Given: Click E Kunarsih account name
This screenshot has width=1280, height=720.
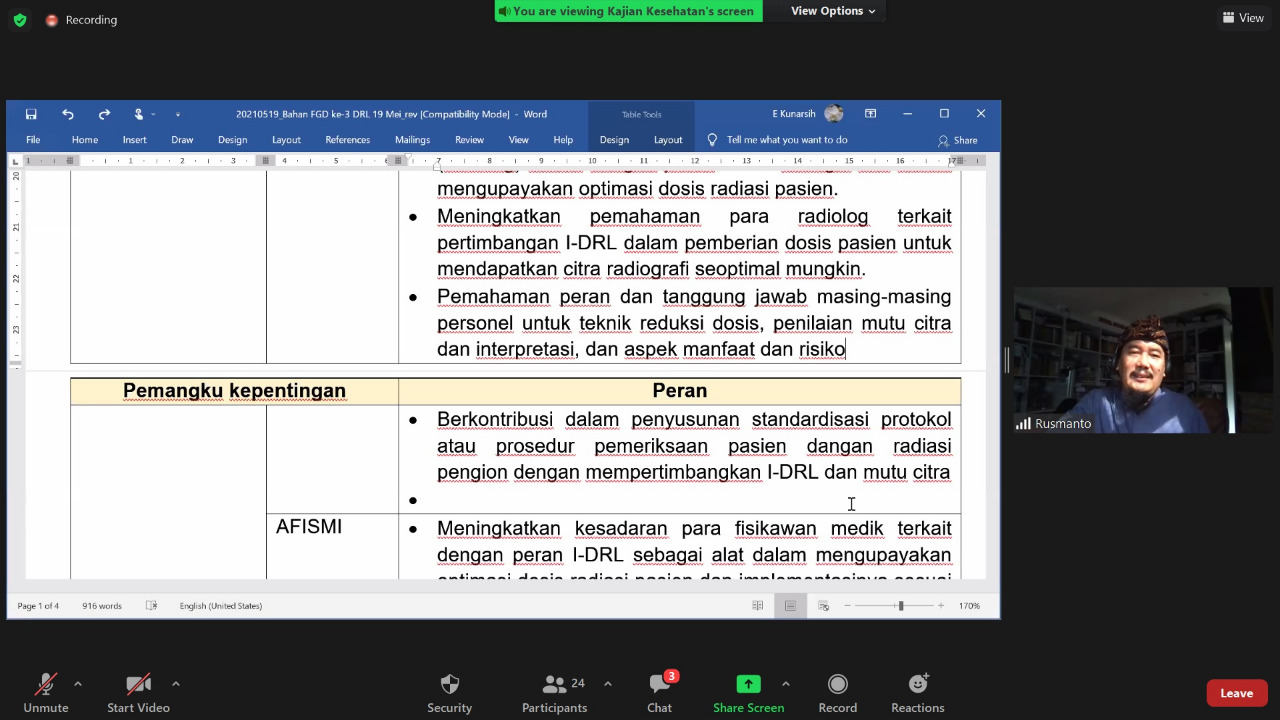Looking at the screenshot, I should point(794,114).
